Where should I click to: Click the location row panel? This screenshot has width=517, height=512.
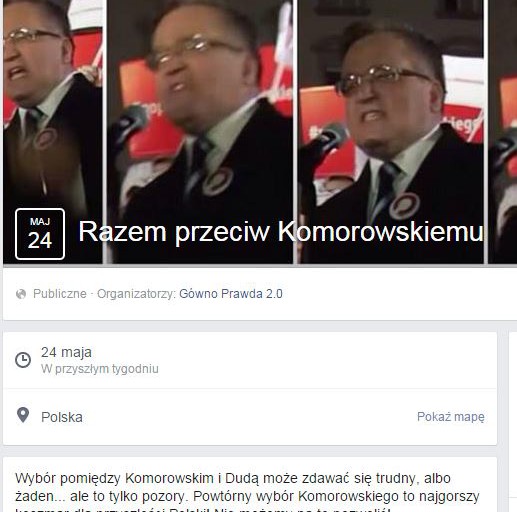pos(250,417)
